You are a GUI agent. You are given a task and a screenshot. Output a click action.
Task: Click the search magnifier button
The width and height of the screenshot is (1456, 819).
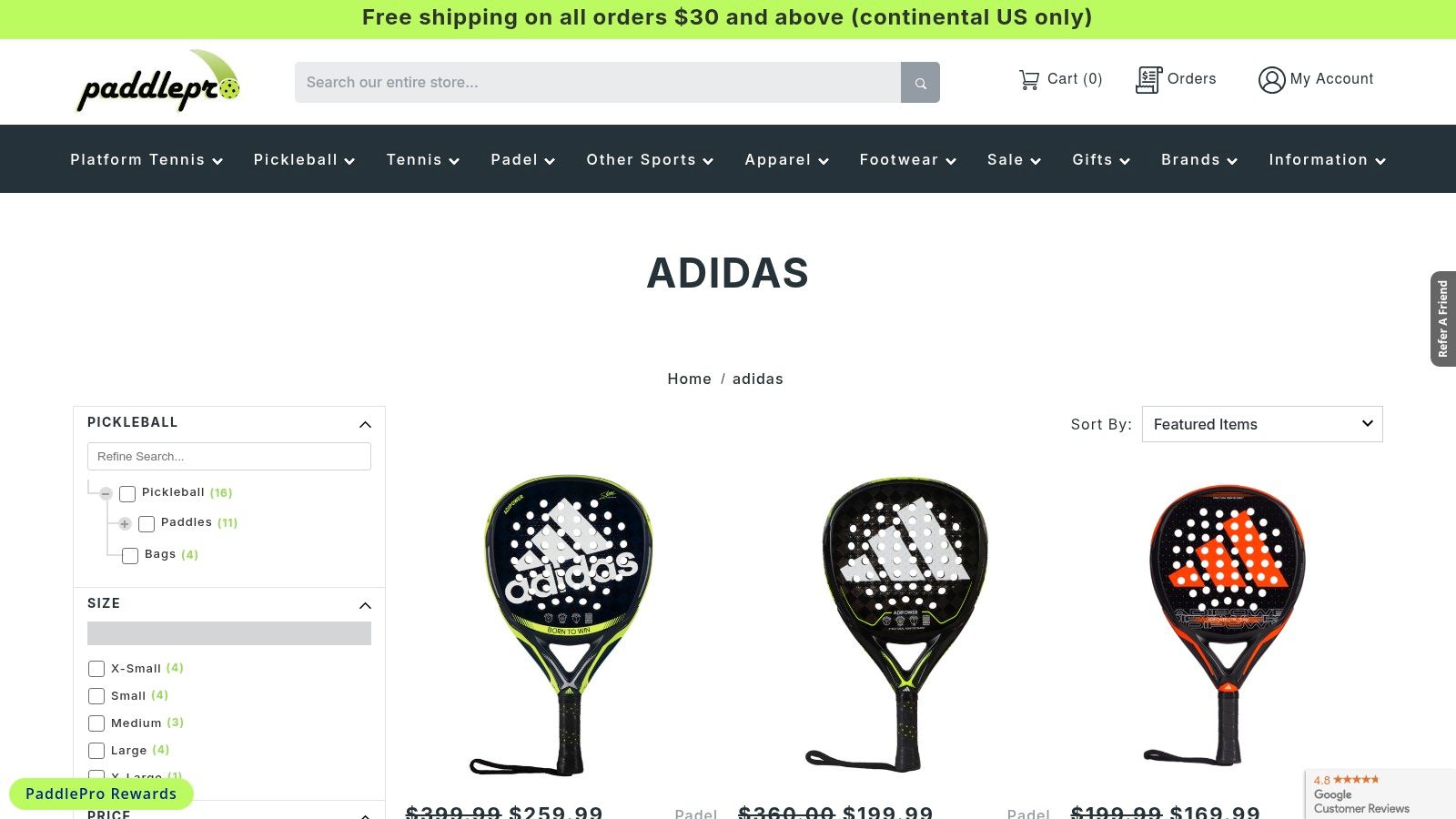coord(920,83)
